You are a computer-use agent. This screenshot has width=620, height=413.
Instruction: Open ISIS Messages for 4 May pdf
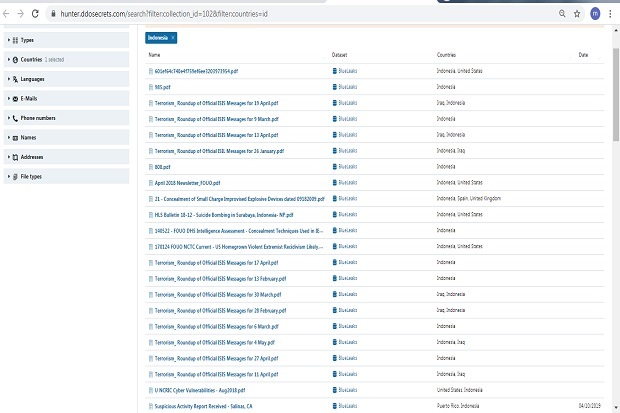(215, 343)
